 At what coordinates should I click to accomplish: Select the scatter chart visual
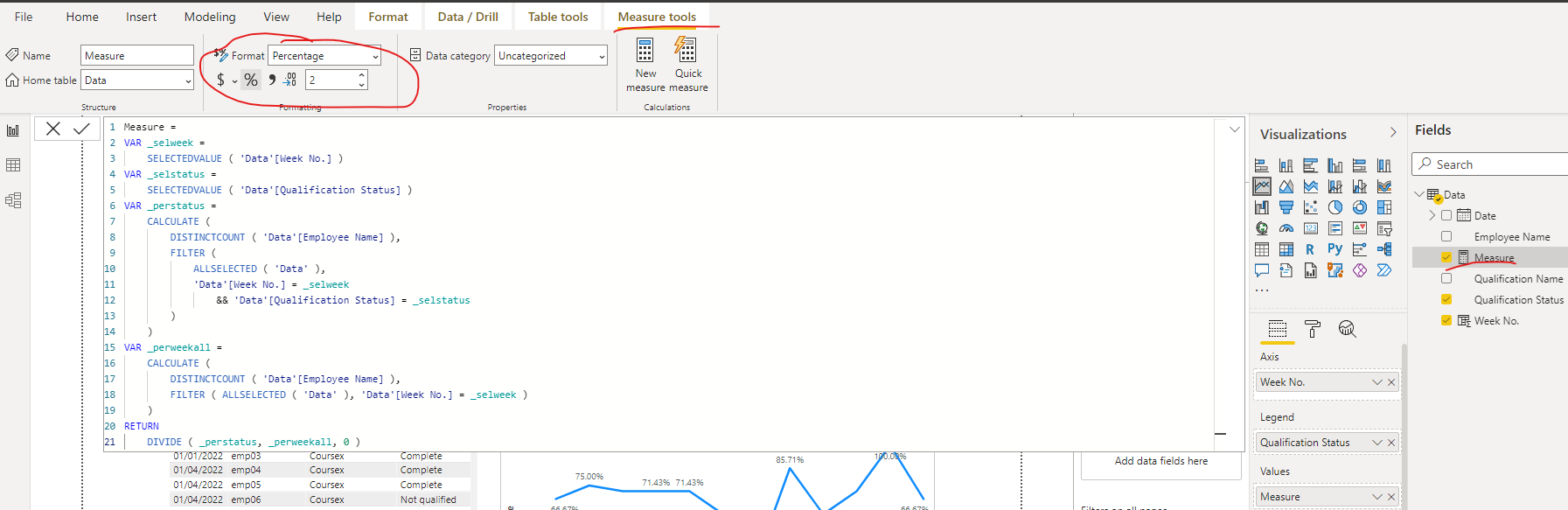(x=1311, y=207)
